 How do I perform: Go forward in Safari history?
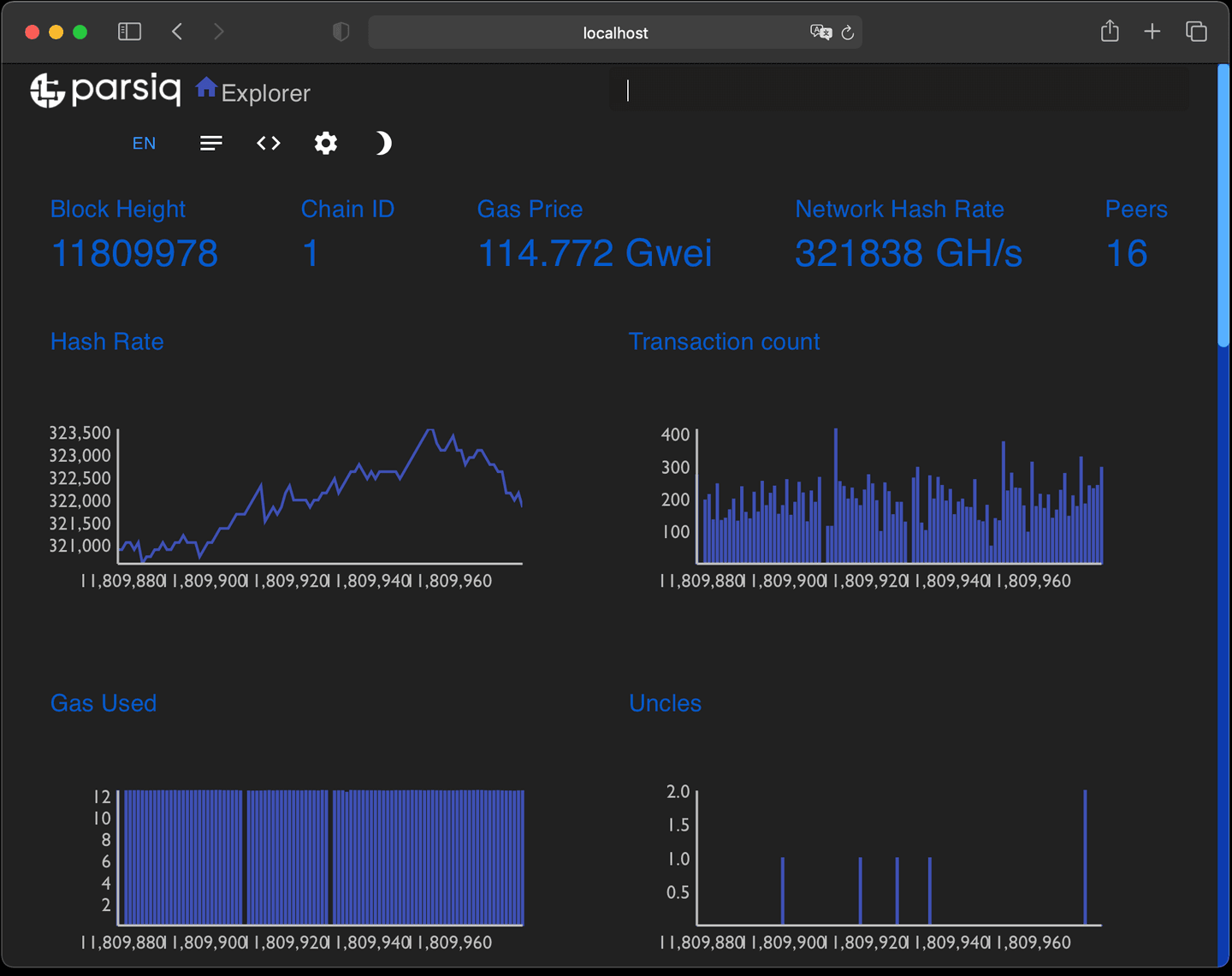(219, 32)
